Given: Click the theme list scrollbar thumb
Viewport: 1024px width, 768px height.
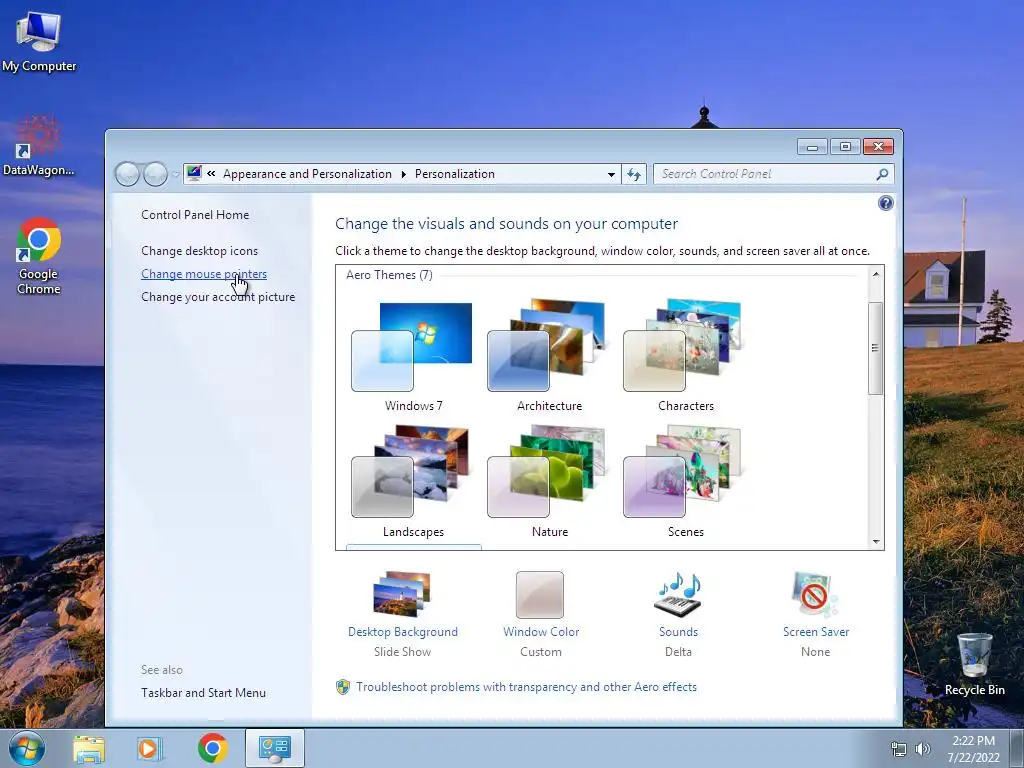Looking at the screenshot, I should point(876,348).
